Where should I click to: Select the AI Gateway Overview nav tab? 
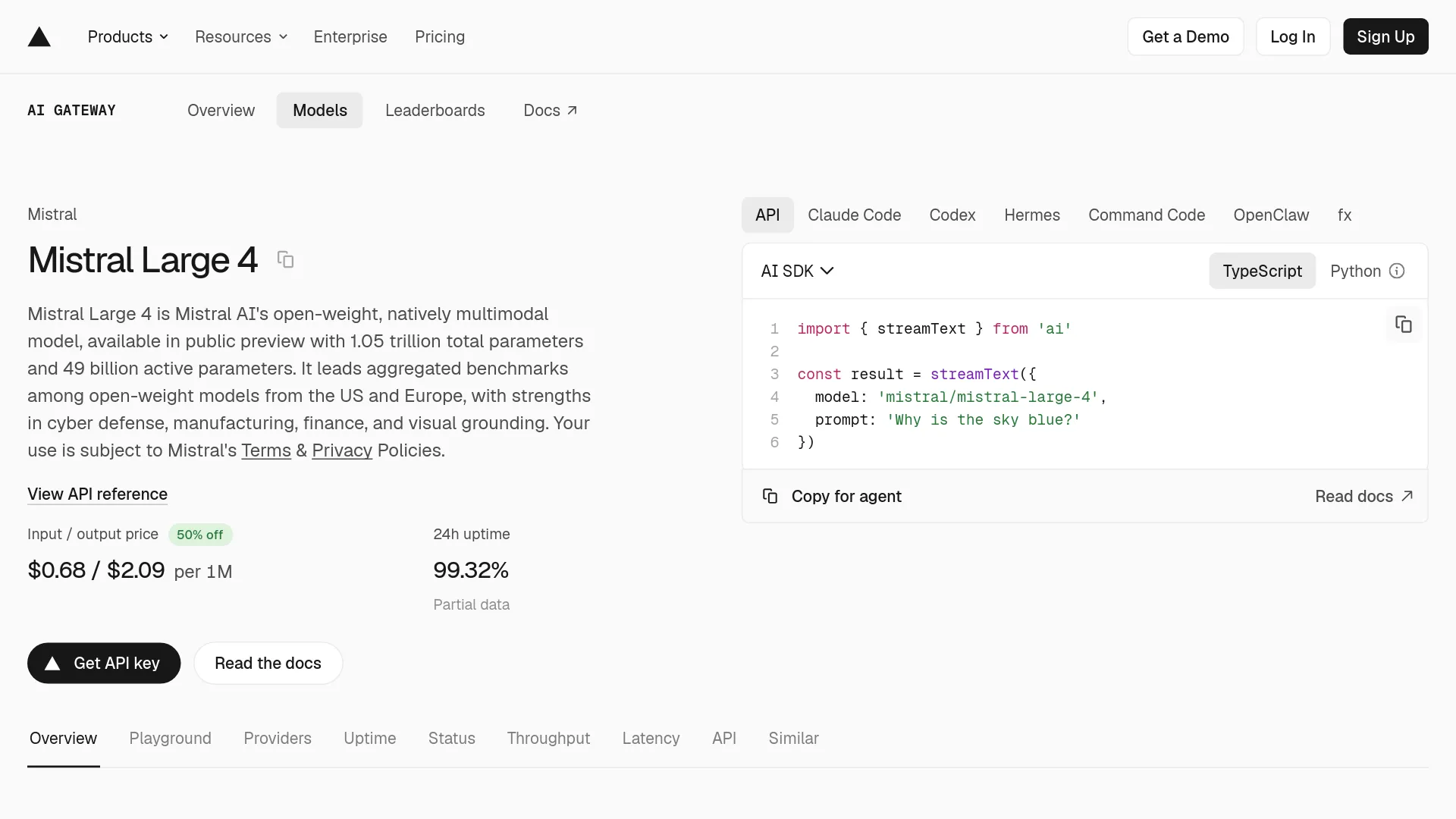click(x=221, y=110)
